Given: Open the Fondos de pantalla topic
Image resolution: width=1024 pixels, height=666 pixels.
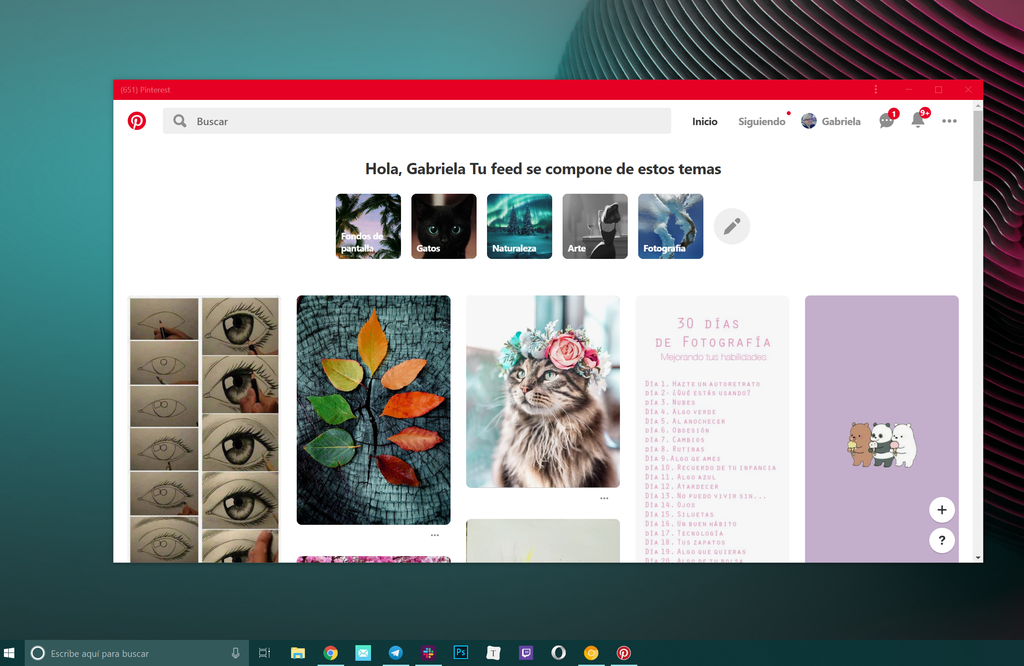Looking at the screenshot, I should coord(367,226).
